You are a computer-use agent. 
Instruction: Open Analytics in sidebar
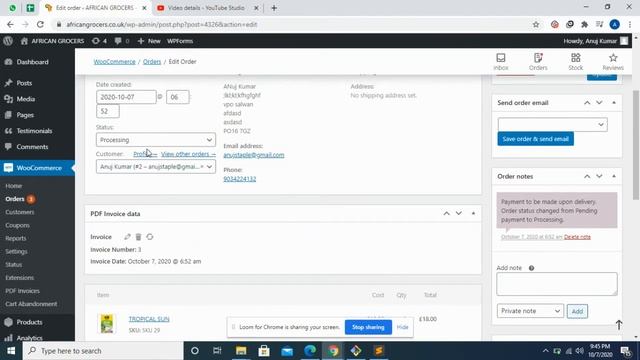click(x=29, y=338)
